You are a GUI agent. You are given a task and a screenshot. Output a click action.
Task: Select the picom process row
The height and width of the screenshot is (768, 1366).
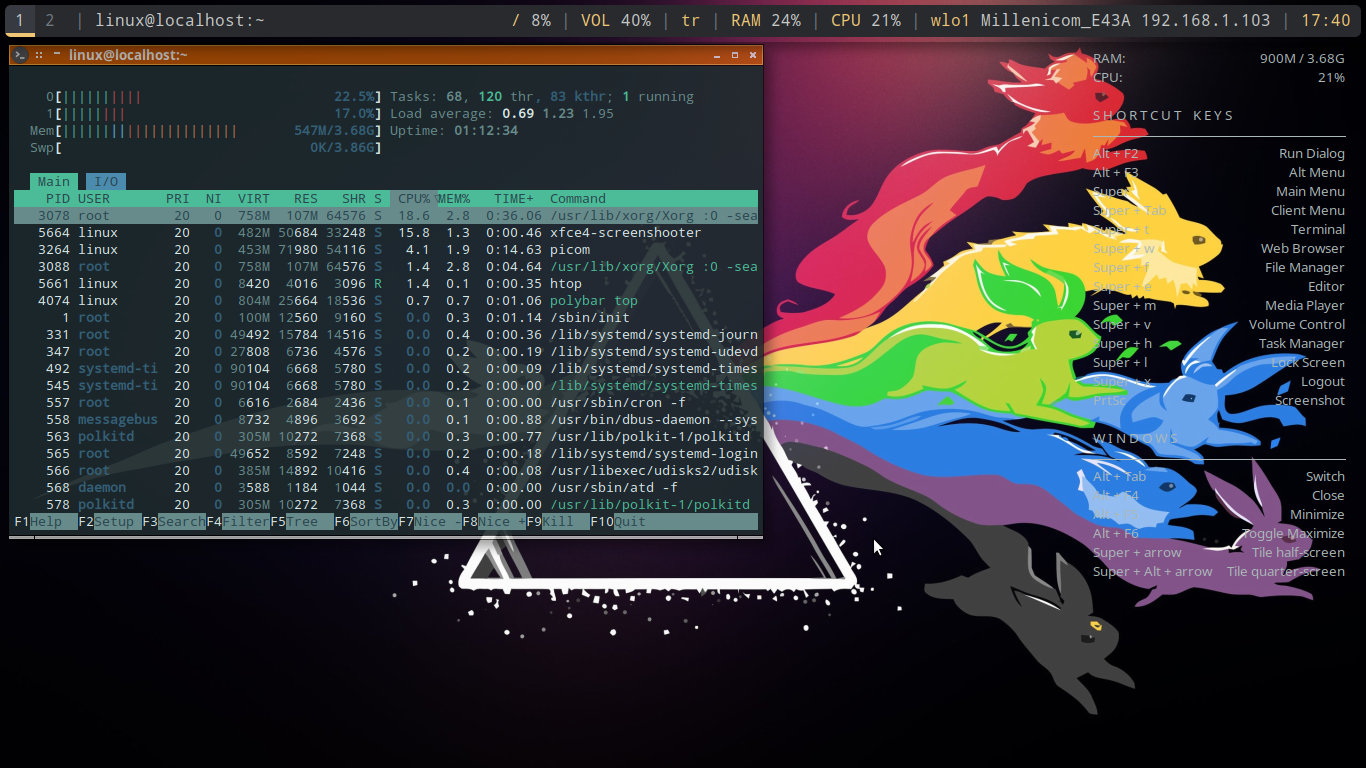(x=386, y=249)
